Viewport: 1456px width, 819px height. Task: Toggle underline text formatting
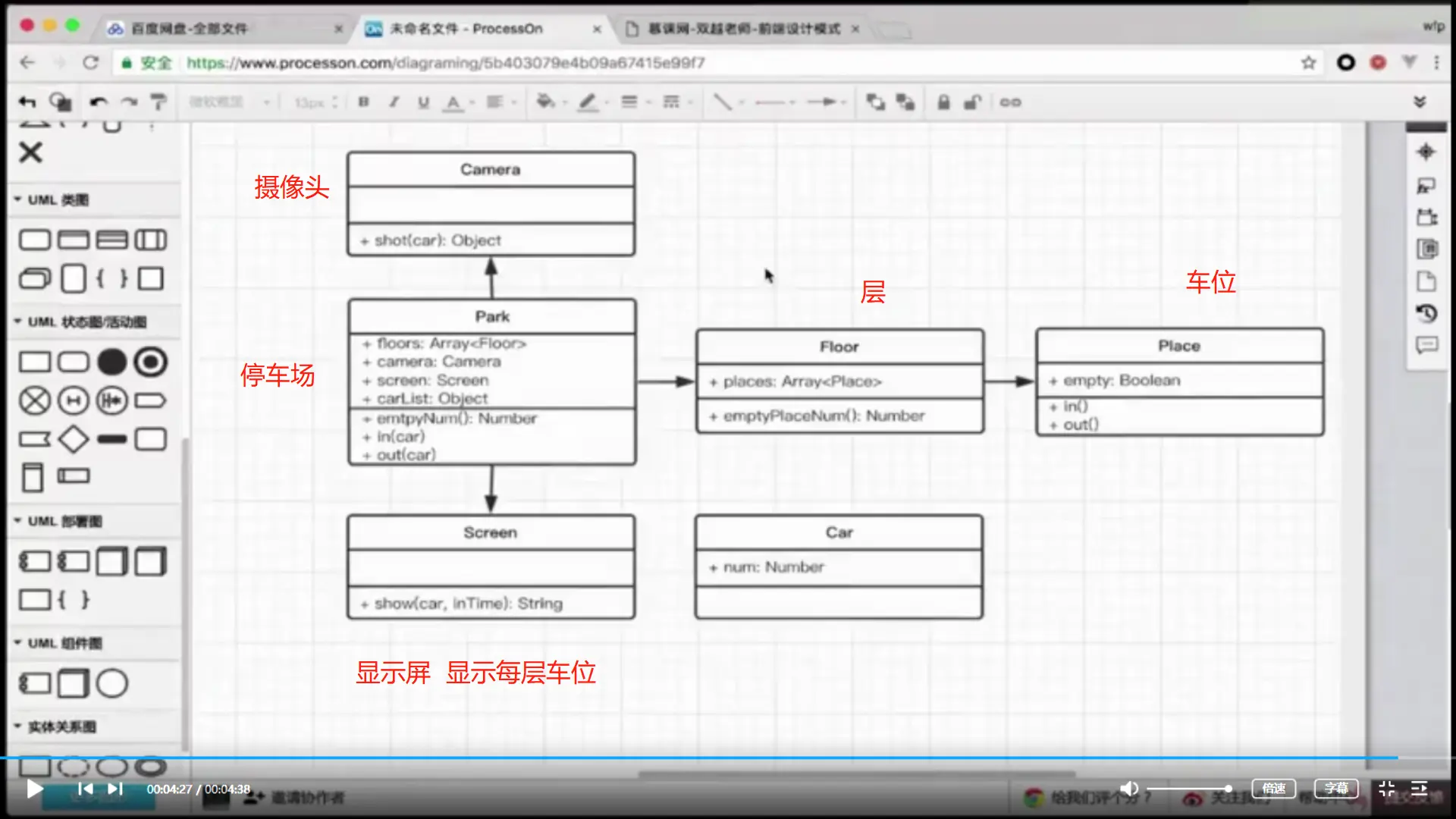[x=423, y=102]
